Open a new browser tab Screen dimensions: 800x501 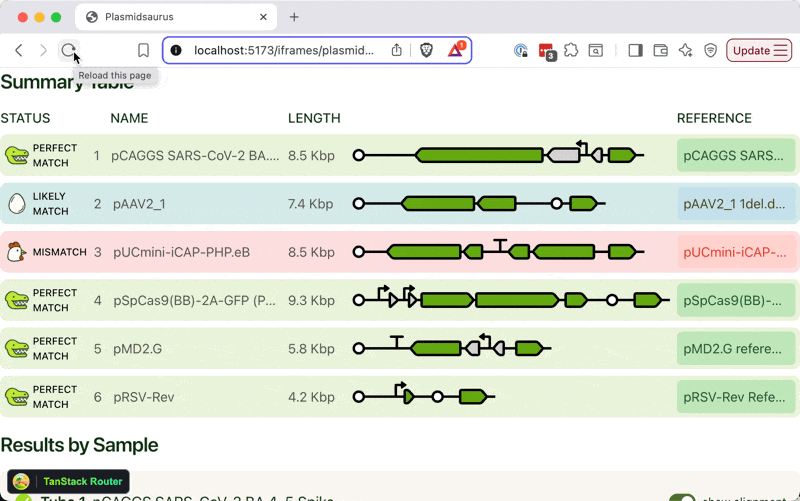[294, 17]
